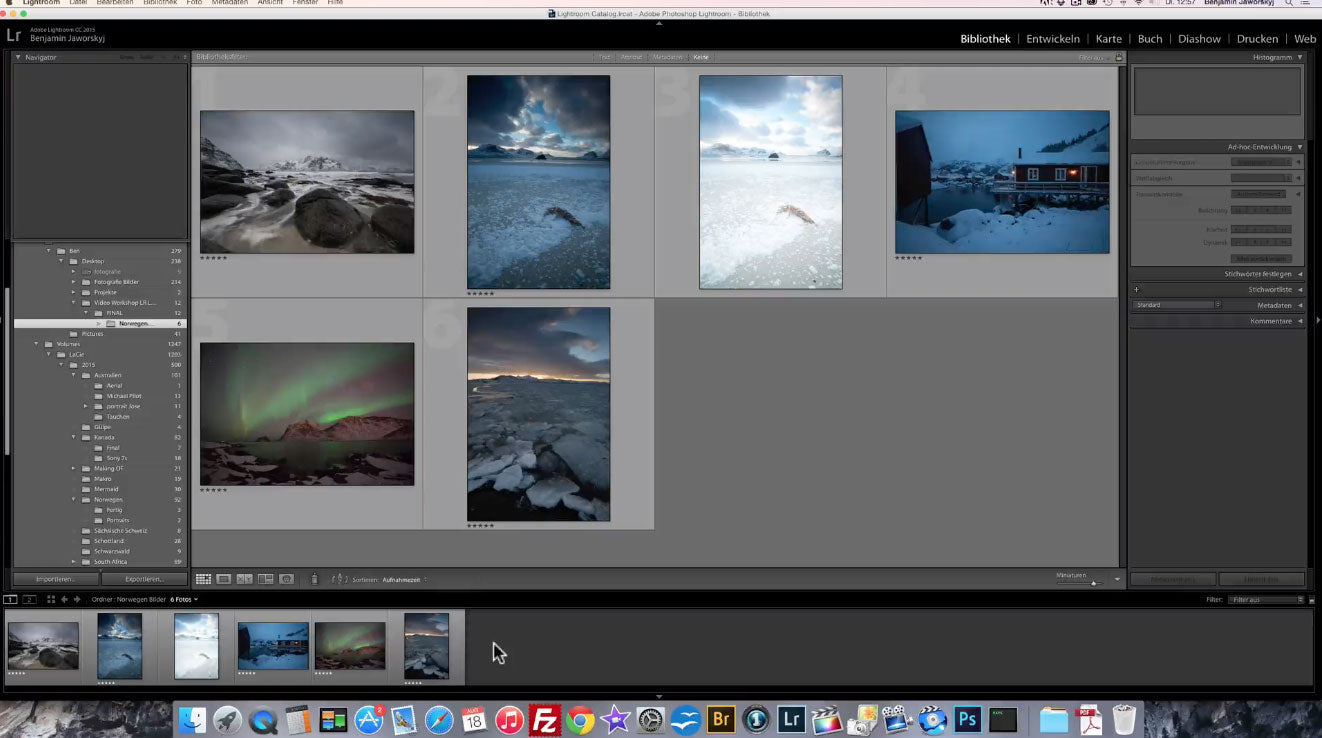Click the filmstrip grid shortcut icon
1322x738 pixels.
51,599
